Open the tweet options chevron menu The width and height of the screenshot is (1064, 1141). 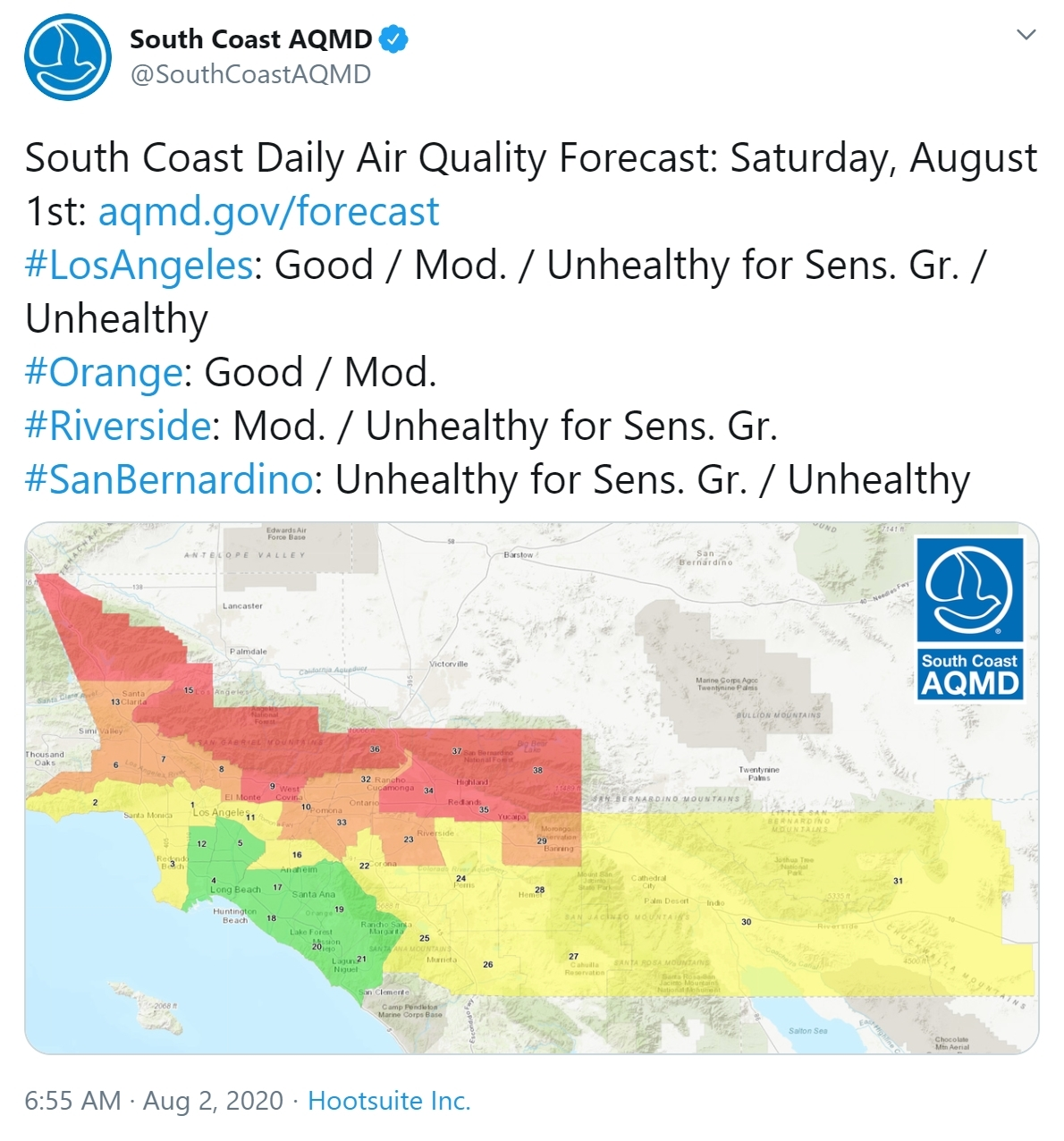coord(1026,36)
